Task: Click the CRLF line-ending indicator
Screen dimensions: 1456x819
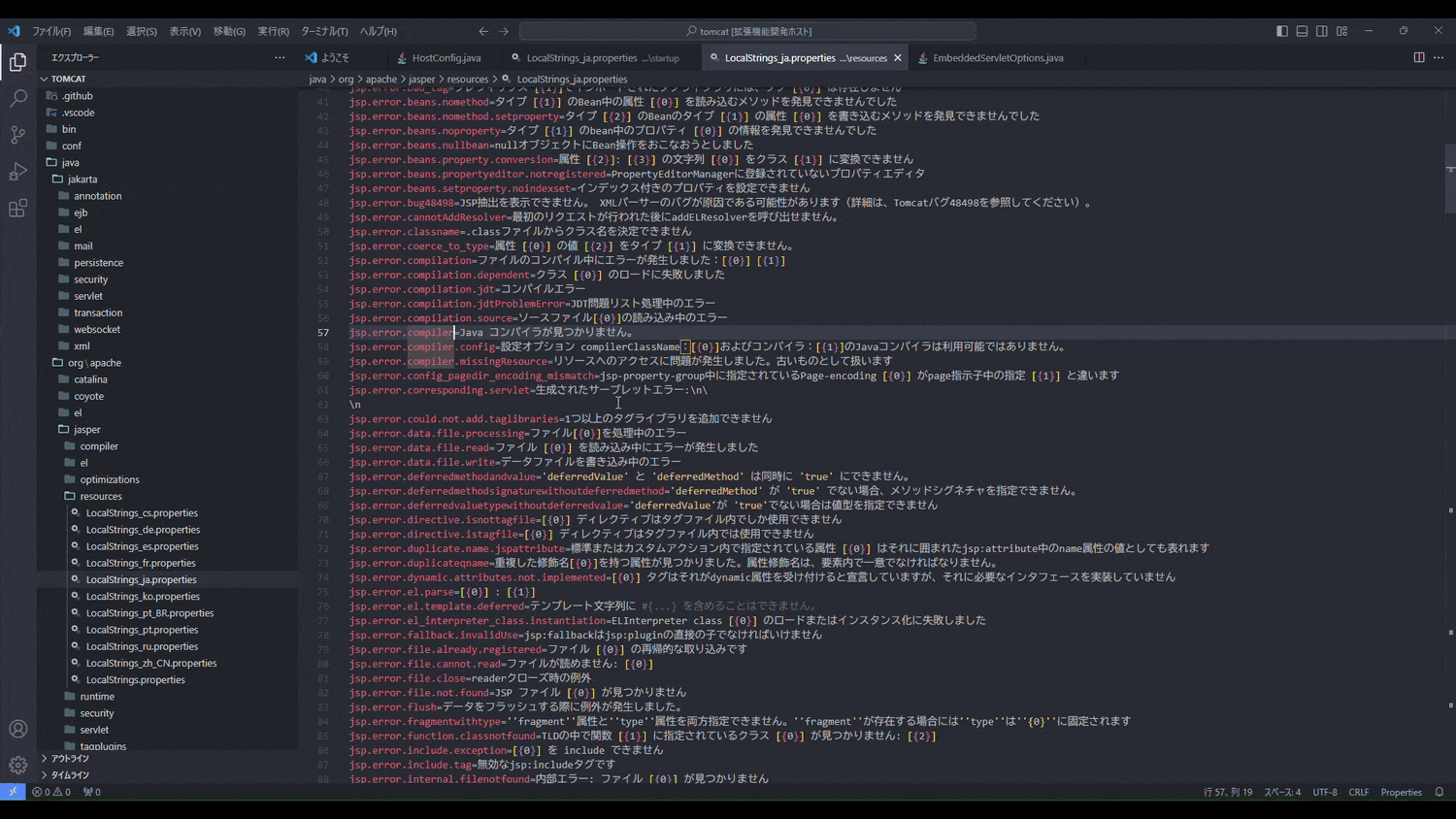Action: coord(1359,792)
